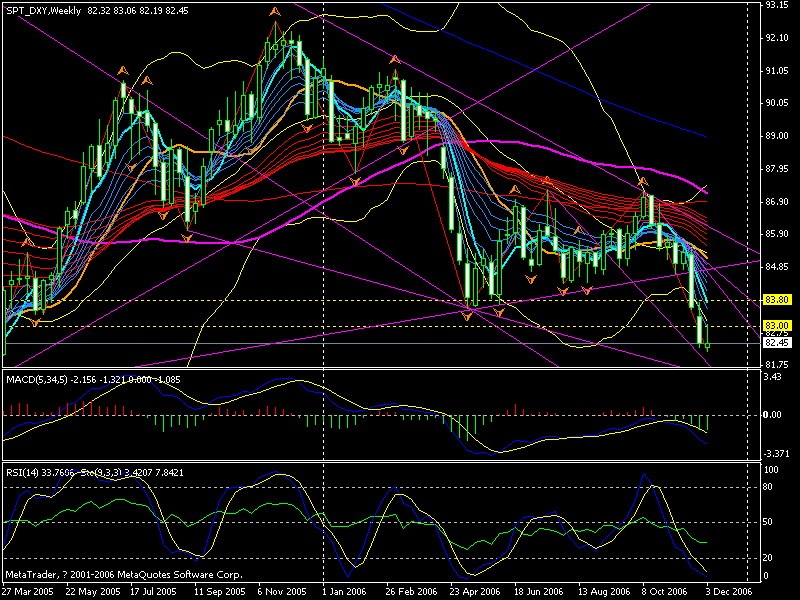Viewport: 800px width, 600px height.
Task: Select the down-arrow marker above the October 2006 peak
Action: coord(642,181)
